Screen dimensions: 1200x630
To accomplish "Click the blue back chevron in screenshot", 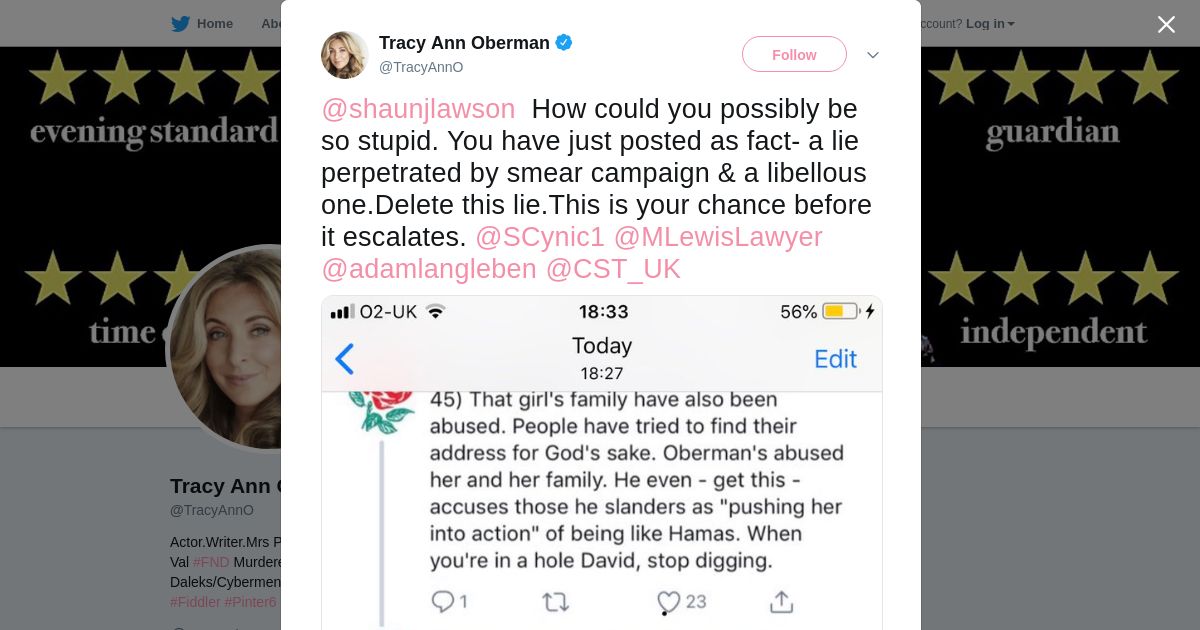I will [345, 359].
